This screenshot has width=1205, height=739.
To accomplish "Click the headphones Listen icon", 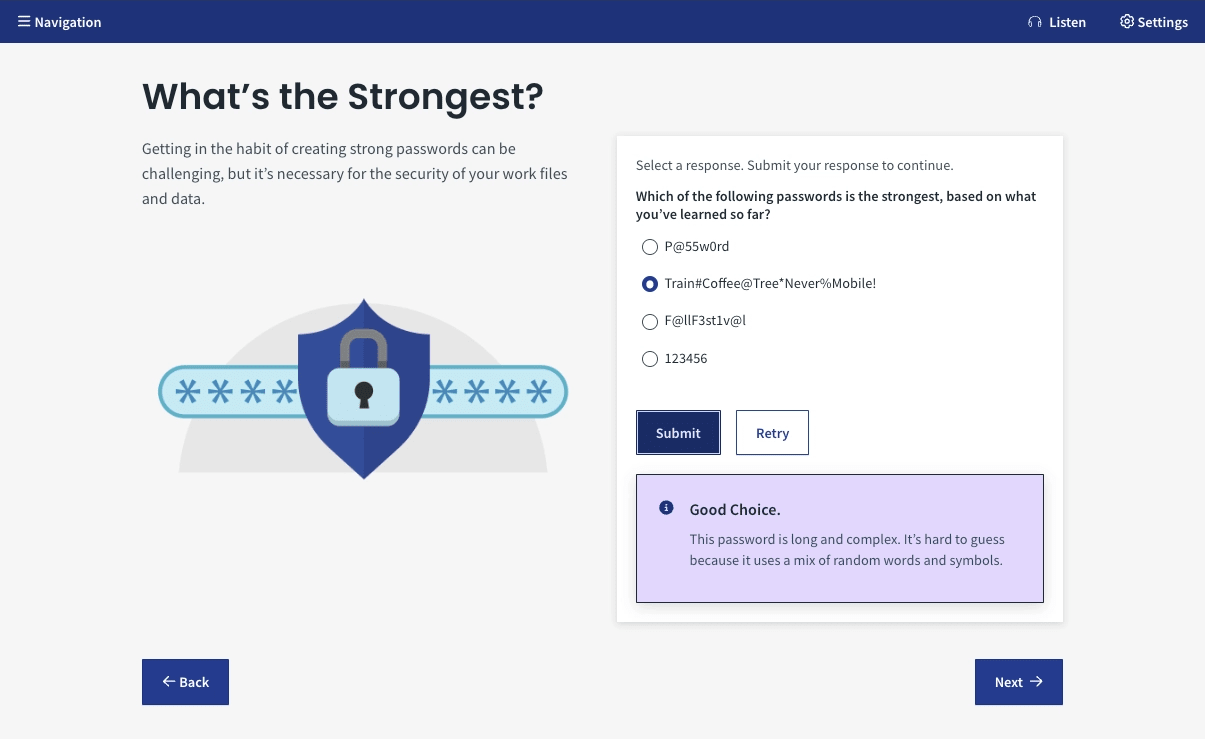I will tap(1034, 22).
